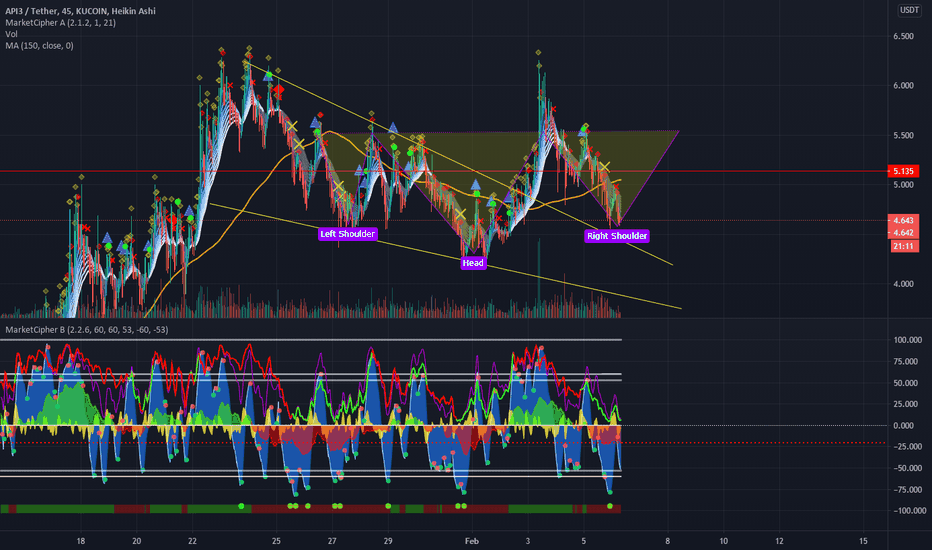Select the Left Shoulder label
932x550 pixels.
point(348,234)
